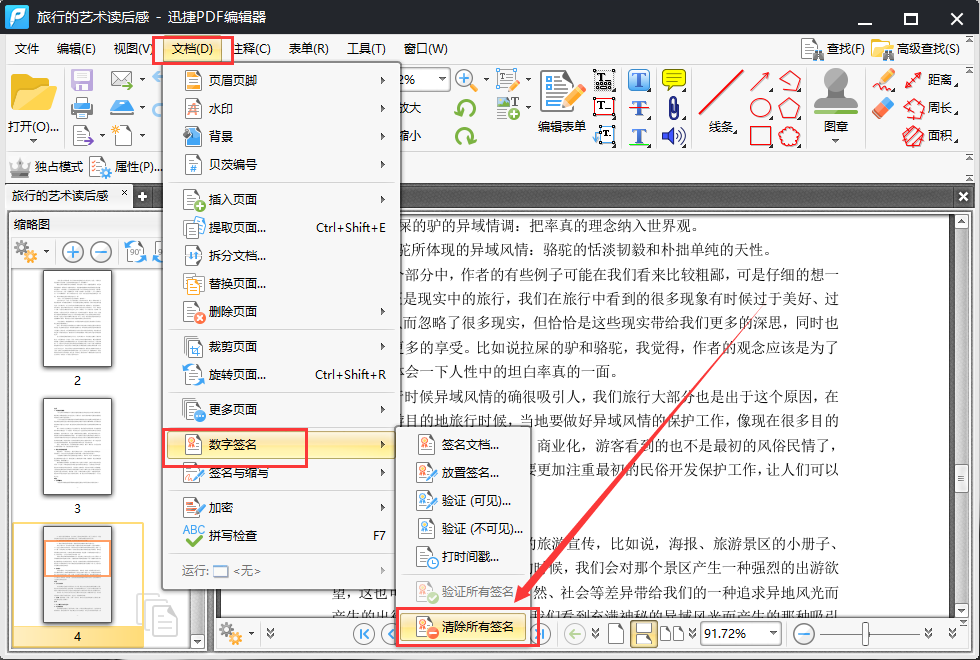Toggle 独占模式 exclusive mode
The width and height of the screenshot is (980, 660).
pyautogui.click(x=46, y=167)
